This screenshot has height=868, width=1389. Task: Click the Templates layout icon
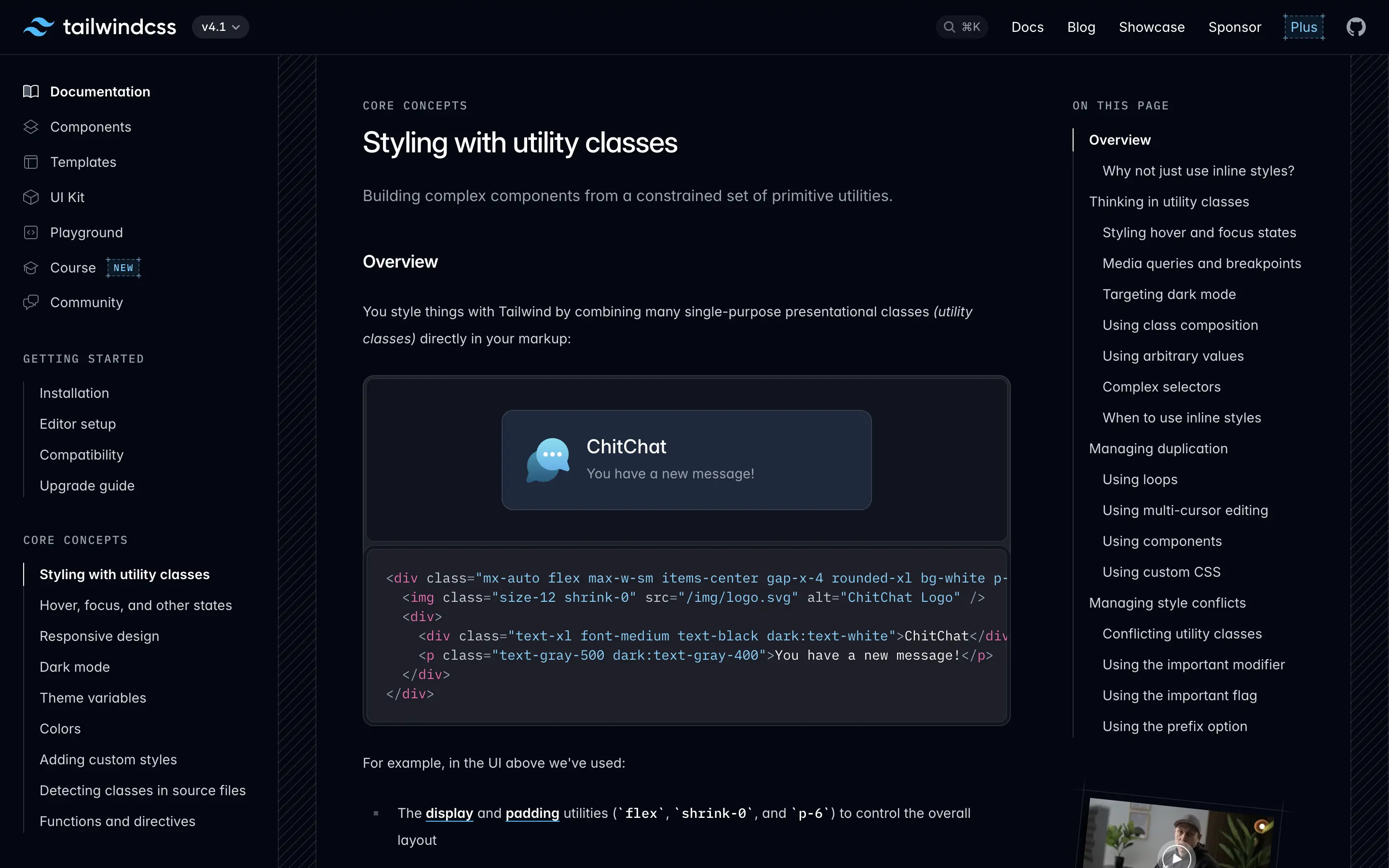[x=31, y=163]
